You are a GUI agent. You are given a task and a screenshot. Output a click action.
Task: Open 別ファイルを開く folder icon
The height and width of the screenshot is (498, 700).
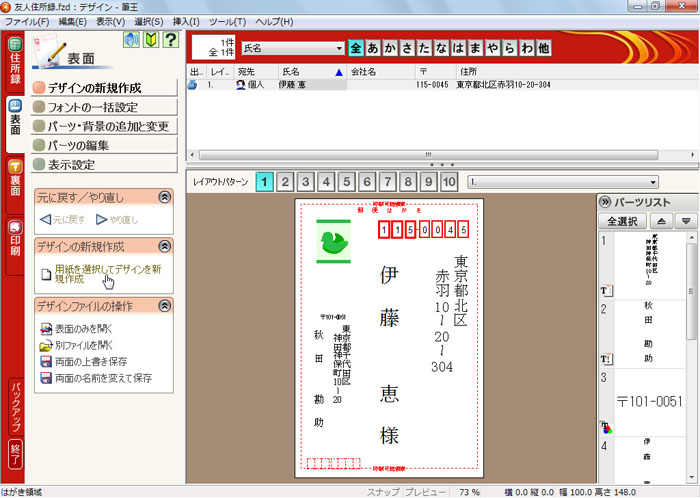coord(45,345)
